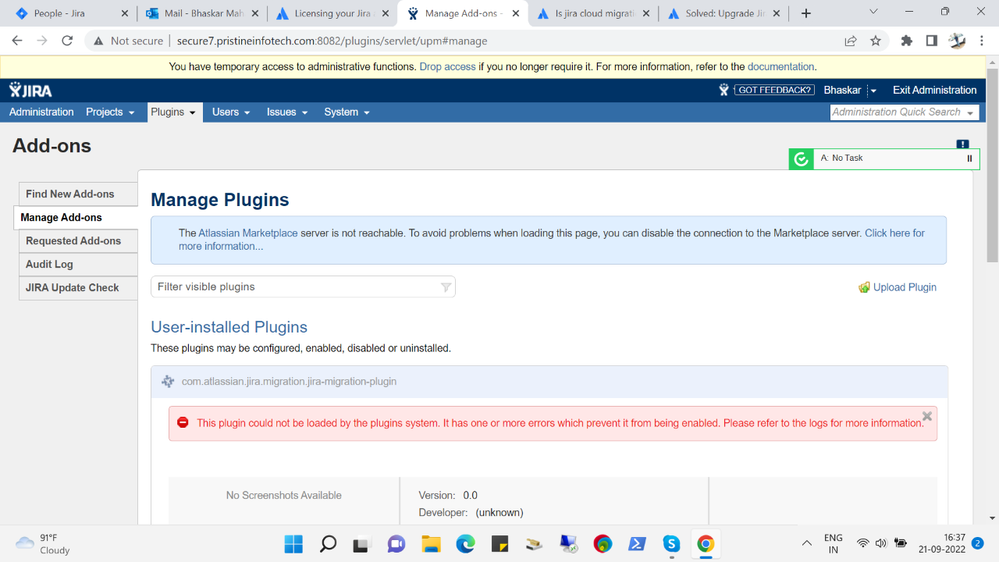The image size is (999, 562).
Task: Click the red error icon in message
Action: pyautogui.click(x=183, y=422)
